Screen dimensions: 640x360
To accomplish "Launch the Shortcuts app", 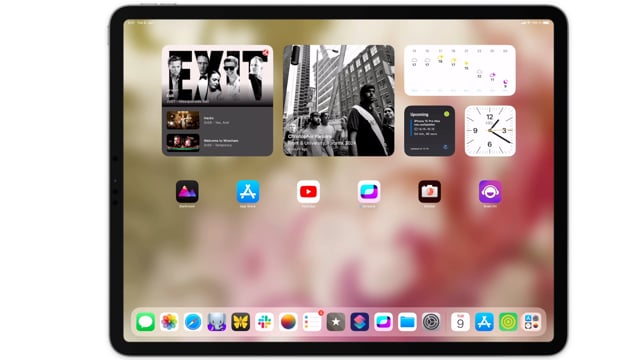I will [360, 322].
